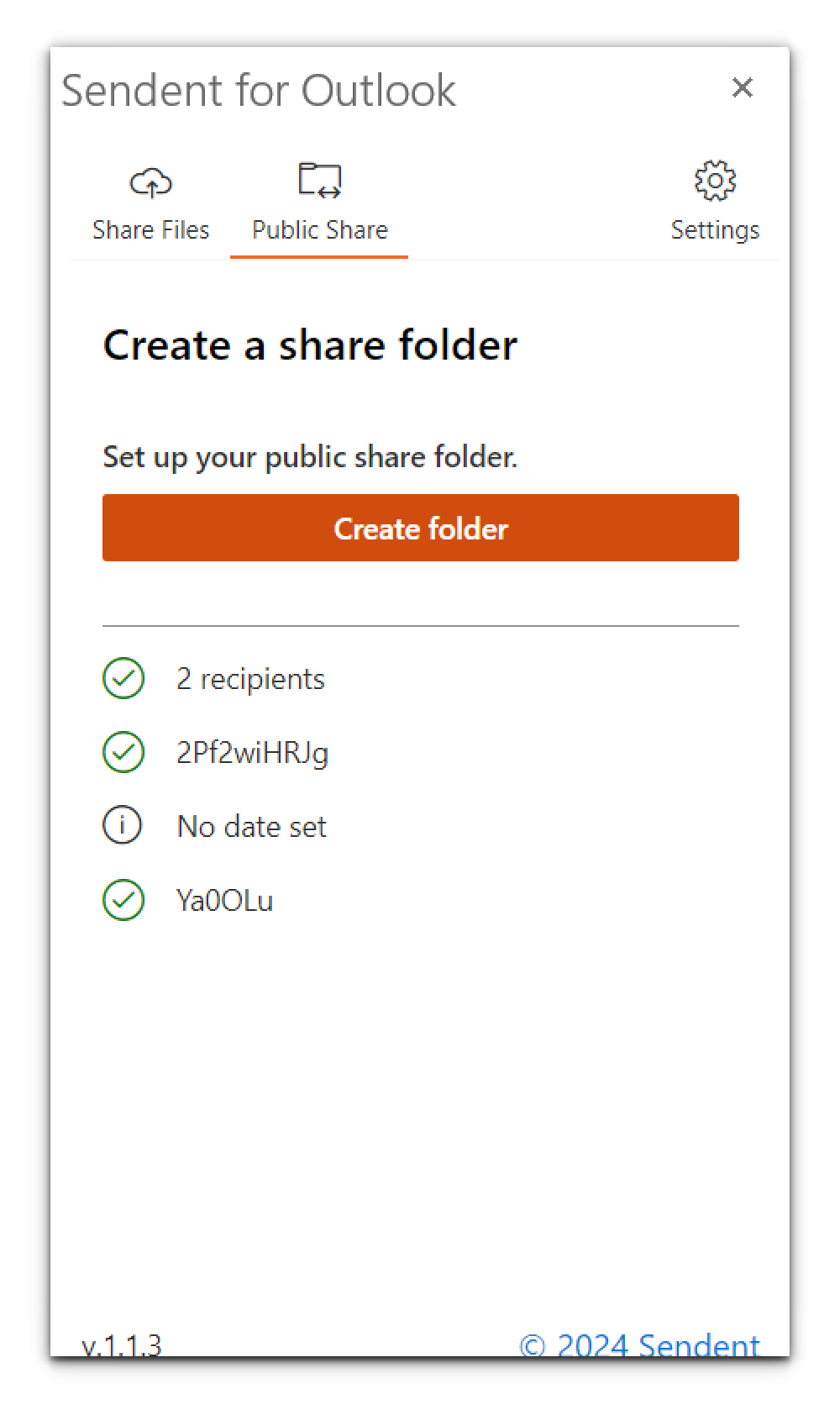Switch to the Public Share tab
Image resolution: width=840 pixels, height=1410 pixels.
coord(319,229)
